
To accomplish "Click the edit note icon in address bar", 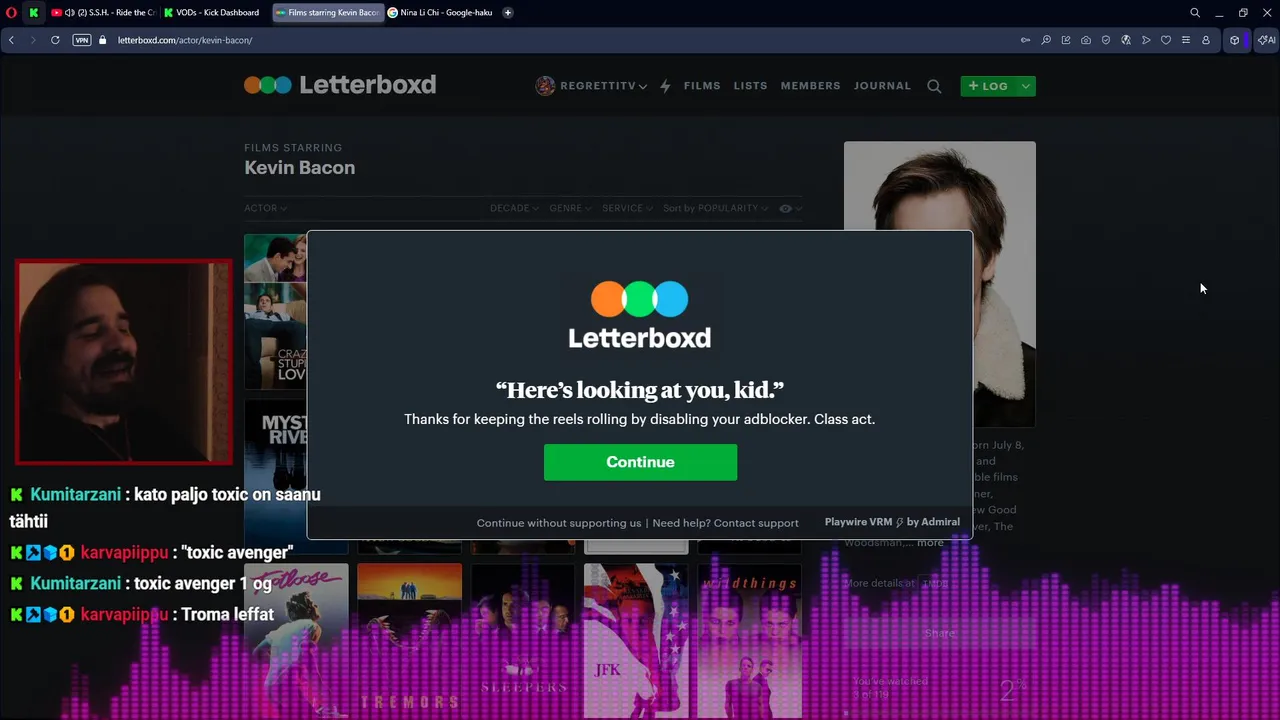I will pos(1066,40).
